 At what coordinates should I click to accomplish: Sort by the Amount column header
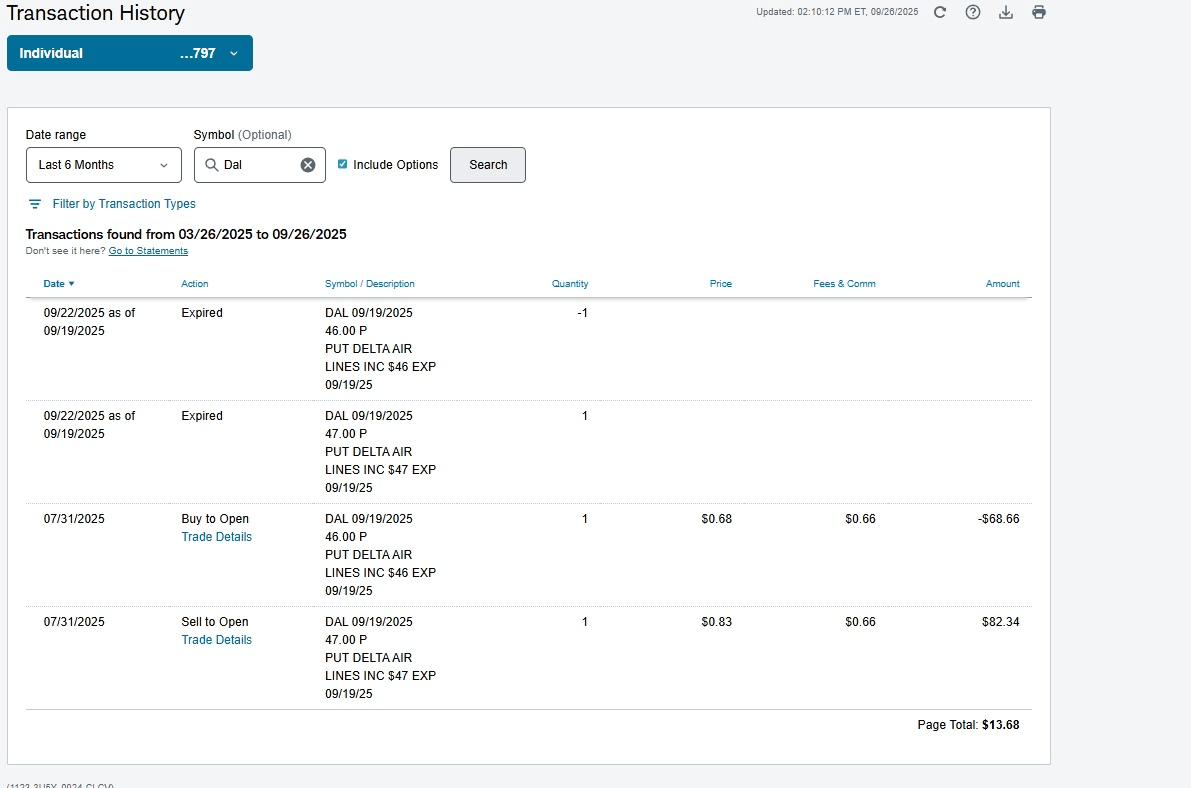1002,284
